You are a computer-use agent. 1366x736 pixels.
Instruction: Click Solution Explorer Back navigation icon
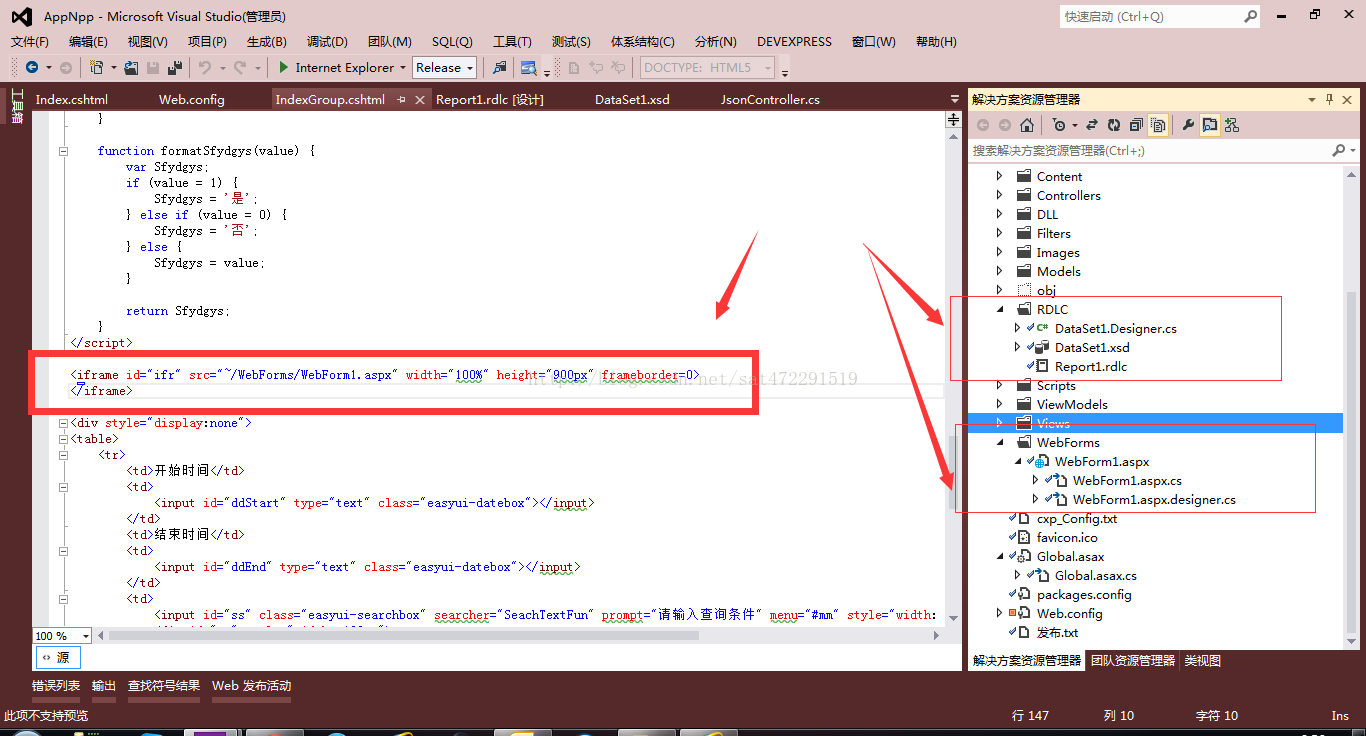(983, 125)
